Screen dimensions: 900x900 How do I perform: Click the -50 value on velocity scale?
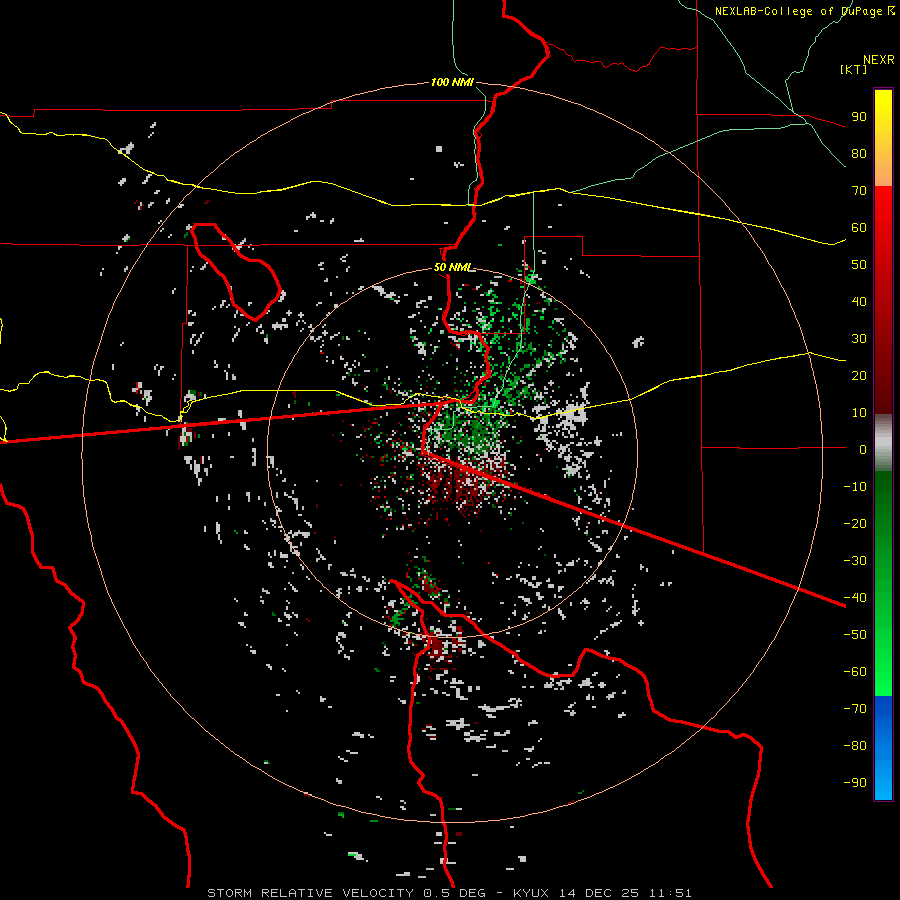pyautogui.click(x=855, y=634)
